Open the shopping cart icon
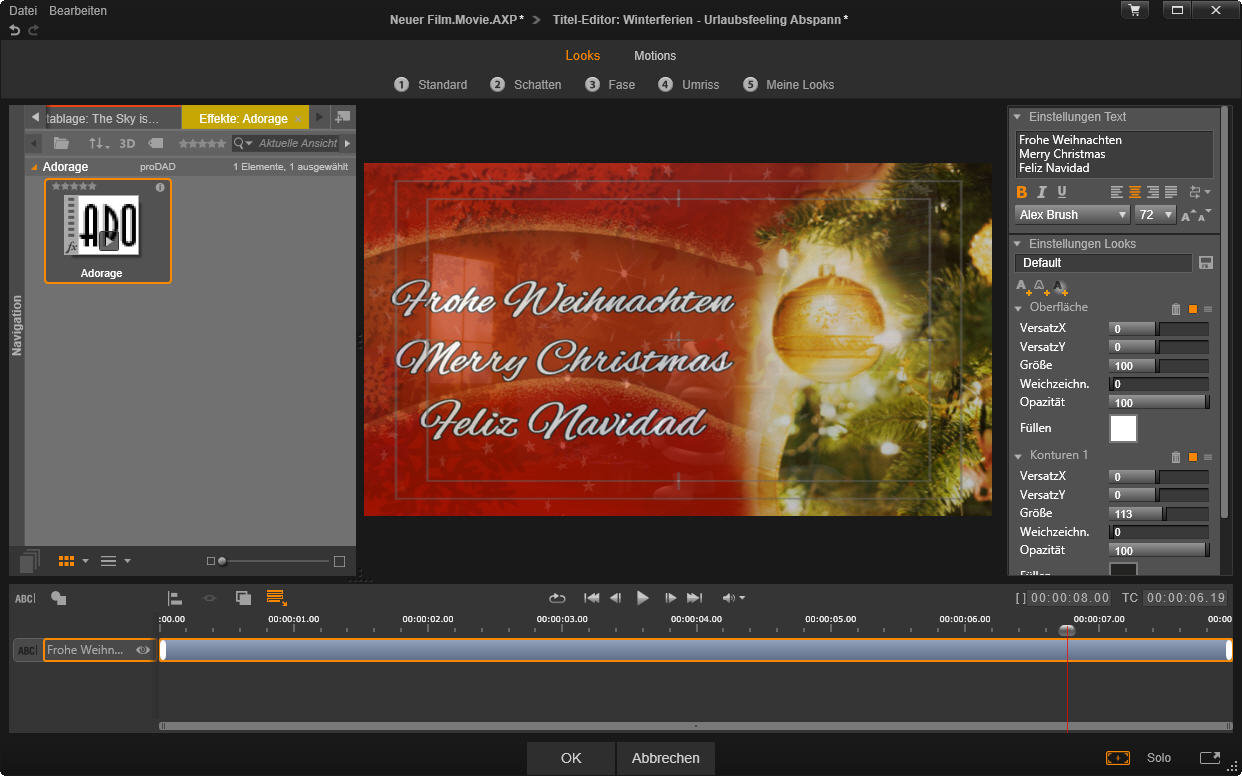The width and height of the screenshot is (1242, 776). pyautogui.click(x=1135, y=10)
